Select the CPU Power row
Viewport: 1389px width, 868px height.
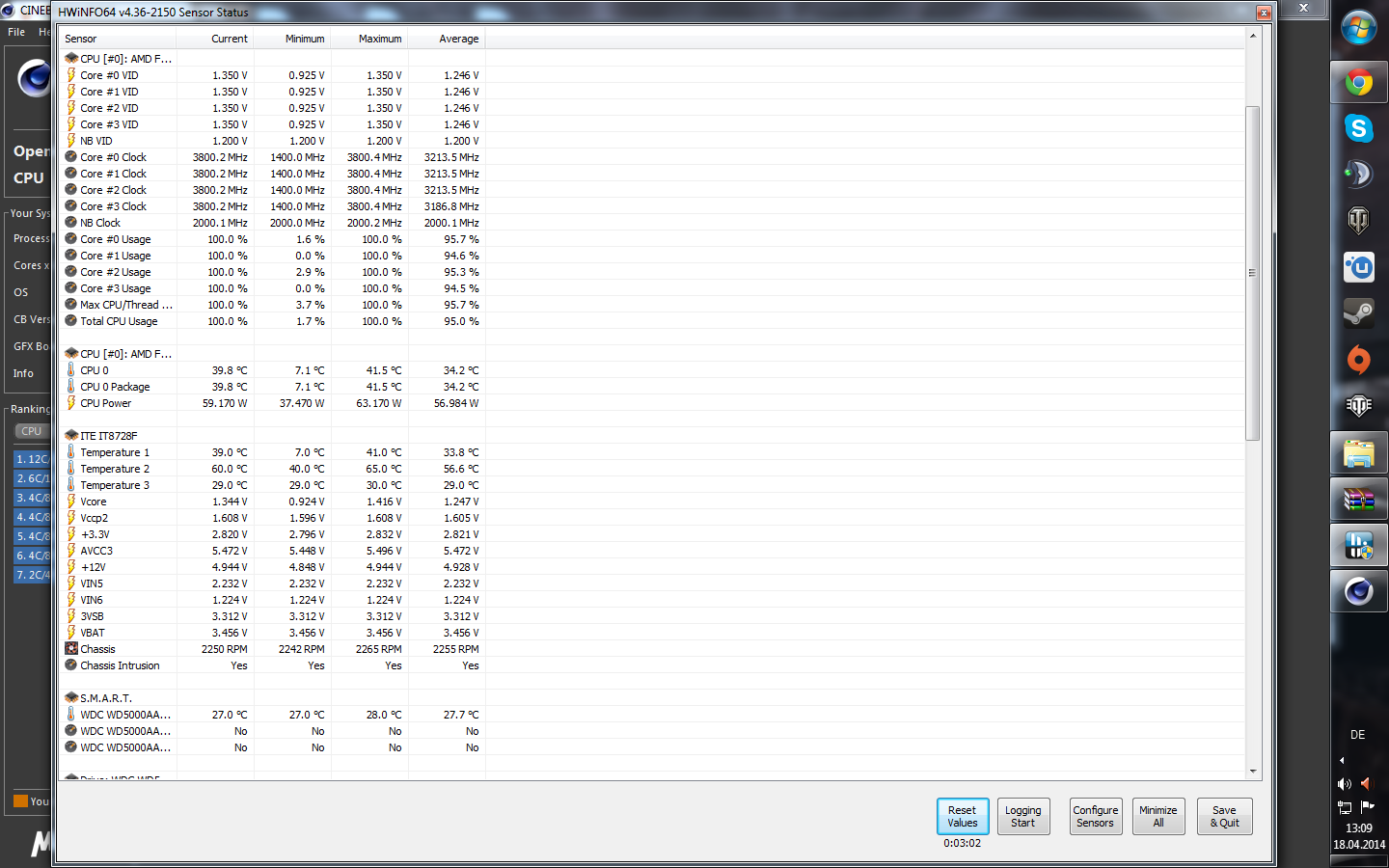click(272, 403)
